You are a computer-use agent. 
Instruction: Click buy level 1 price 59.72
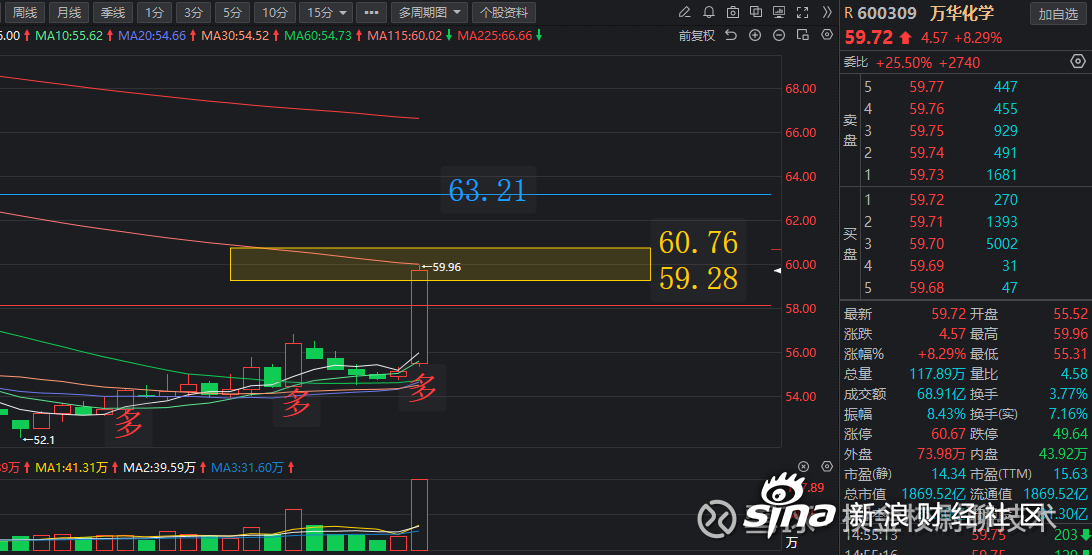[x=926, y=200]
